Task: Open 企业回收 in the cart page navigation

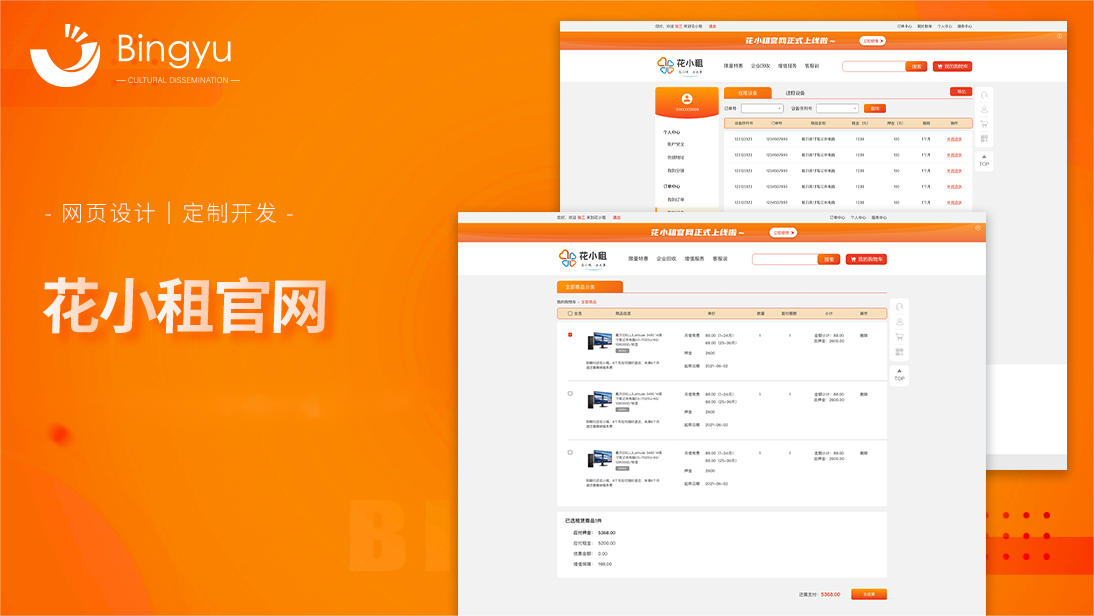Action: point(666,259)
